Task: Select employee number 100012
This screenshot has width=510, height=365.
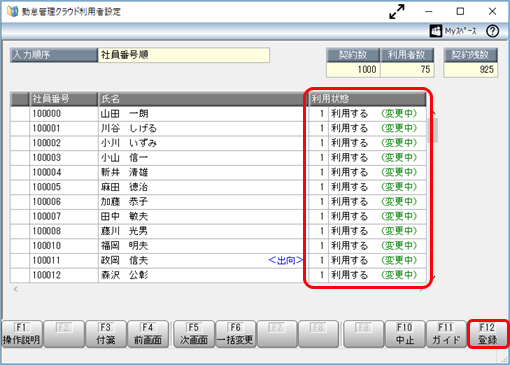Action: tap(64, 275)
